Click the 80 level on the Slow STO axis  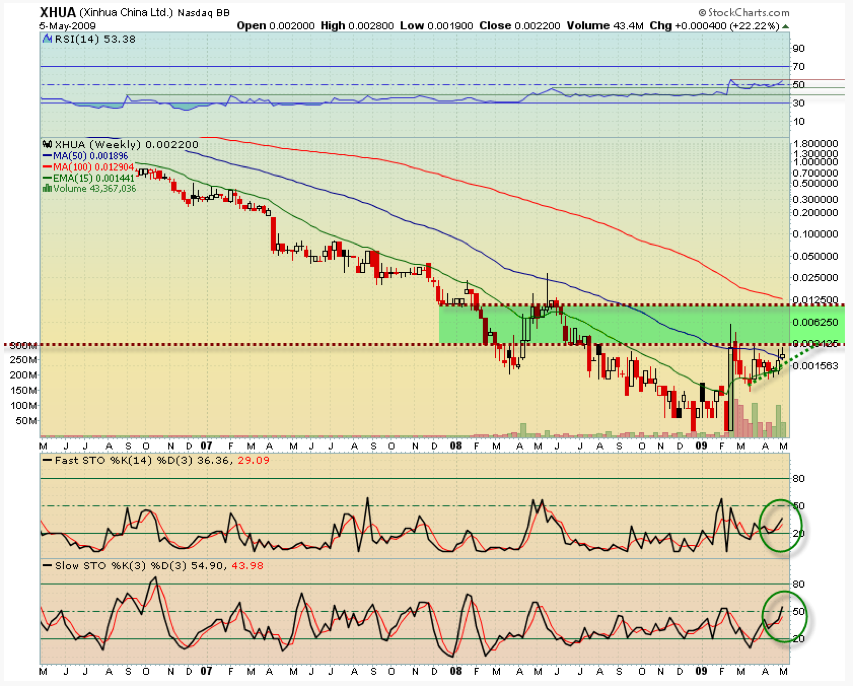point(799,584)
